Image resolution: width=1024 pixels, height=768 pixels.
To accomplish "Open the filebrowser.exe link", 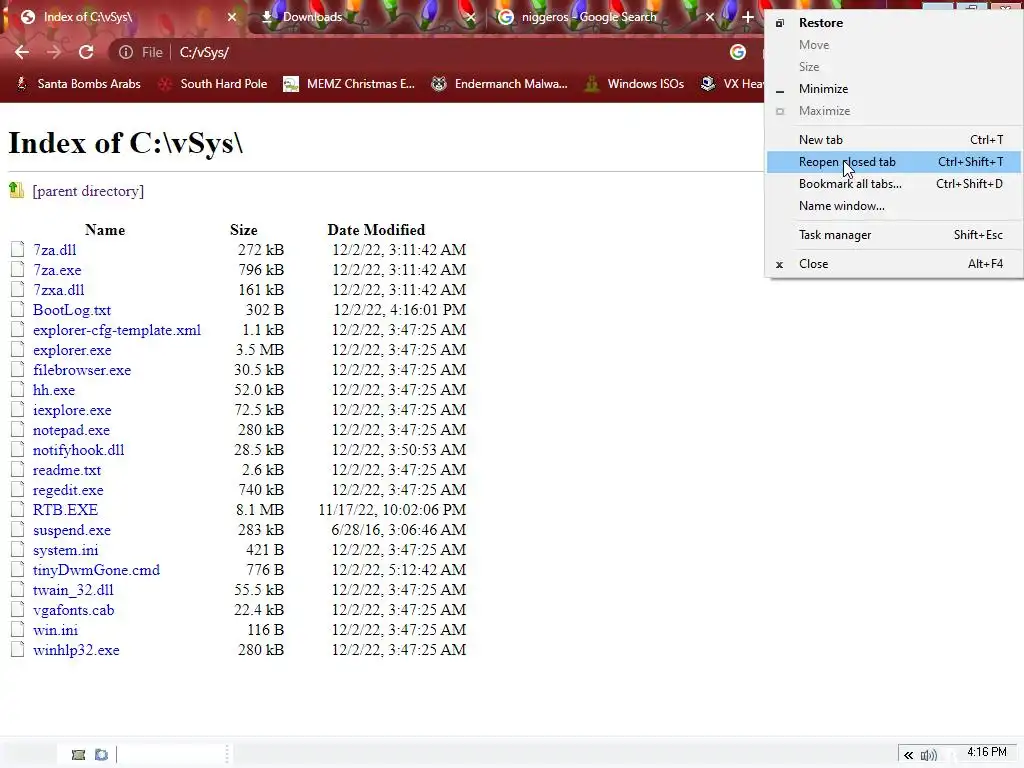I will 82,370.
